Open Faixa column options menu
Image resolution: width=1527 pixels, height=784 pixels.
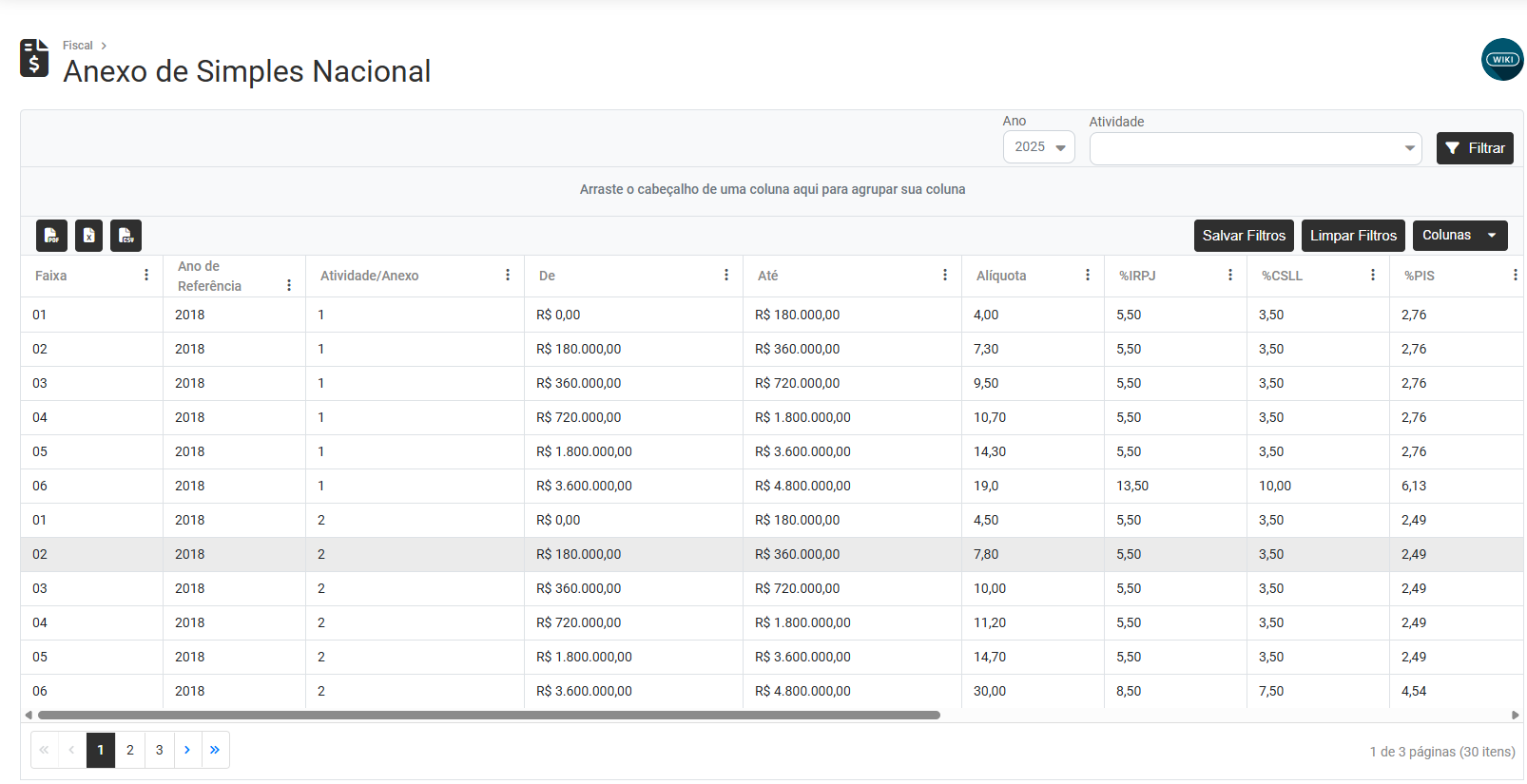click(146, 275)
